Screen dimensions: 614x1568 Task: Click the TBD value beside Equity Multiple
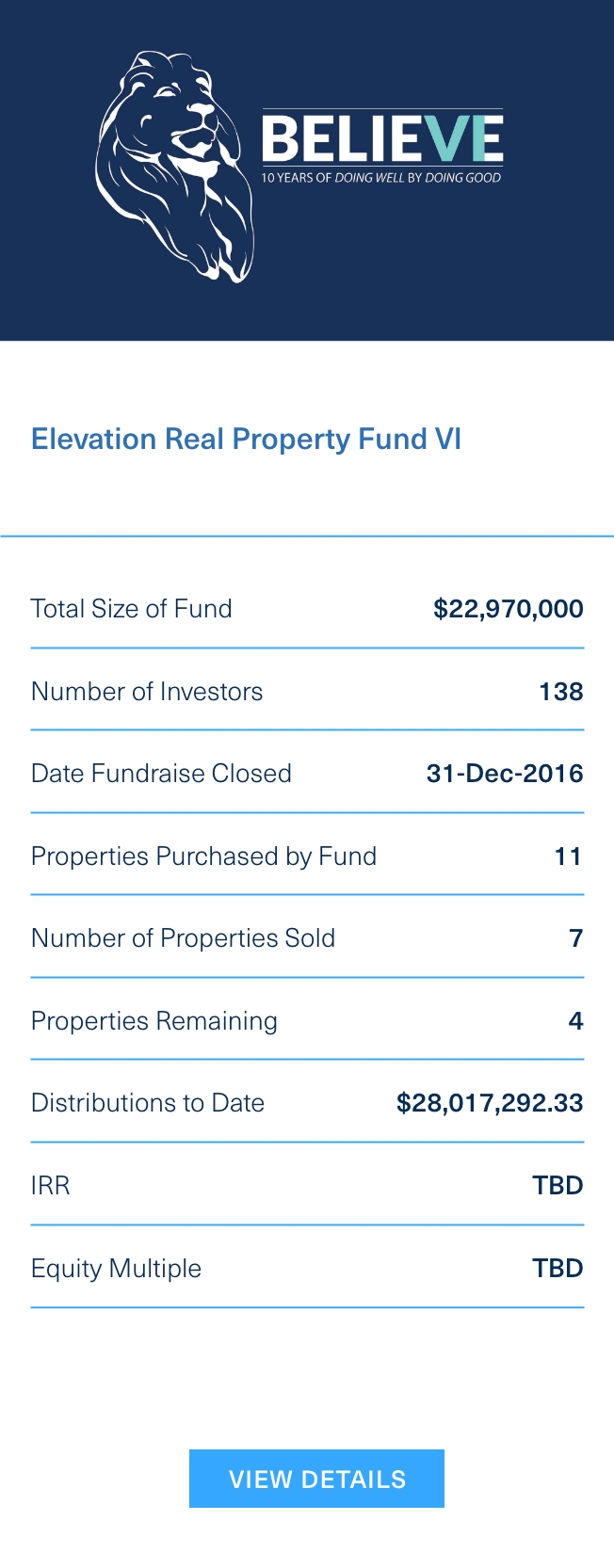[557, 1269]
